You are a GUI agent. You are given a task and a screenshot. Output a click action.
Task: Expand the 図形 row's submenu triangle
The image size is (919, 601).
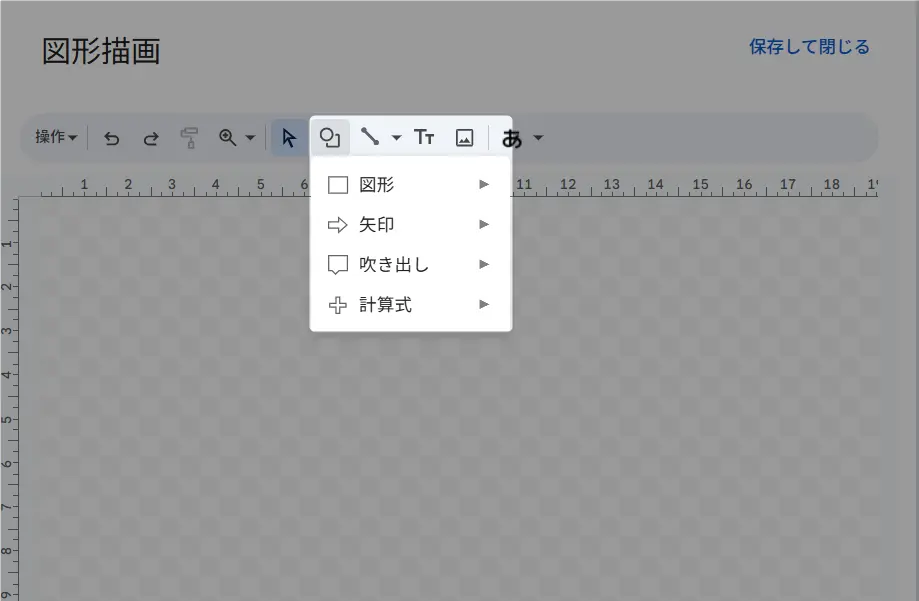pos(484,185)
